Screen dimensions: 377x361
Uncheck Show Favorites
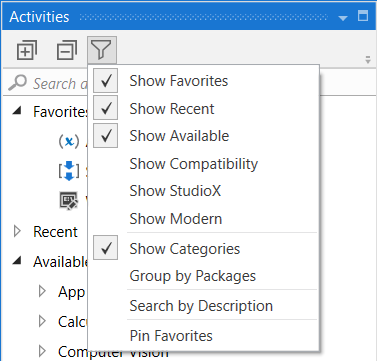[203, 81]
